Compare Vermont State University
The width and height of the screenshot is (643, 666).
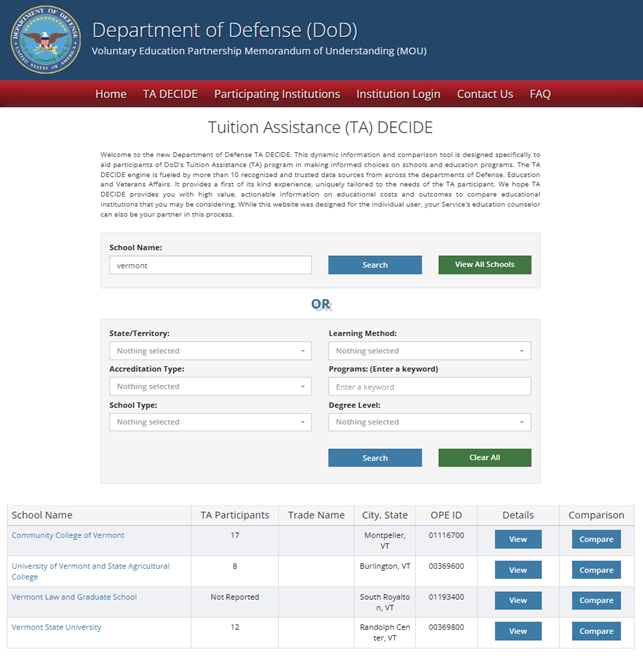tap(596, 631)
